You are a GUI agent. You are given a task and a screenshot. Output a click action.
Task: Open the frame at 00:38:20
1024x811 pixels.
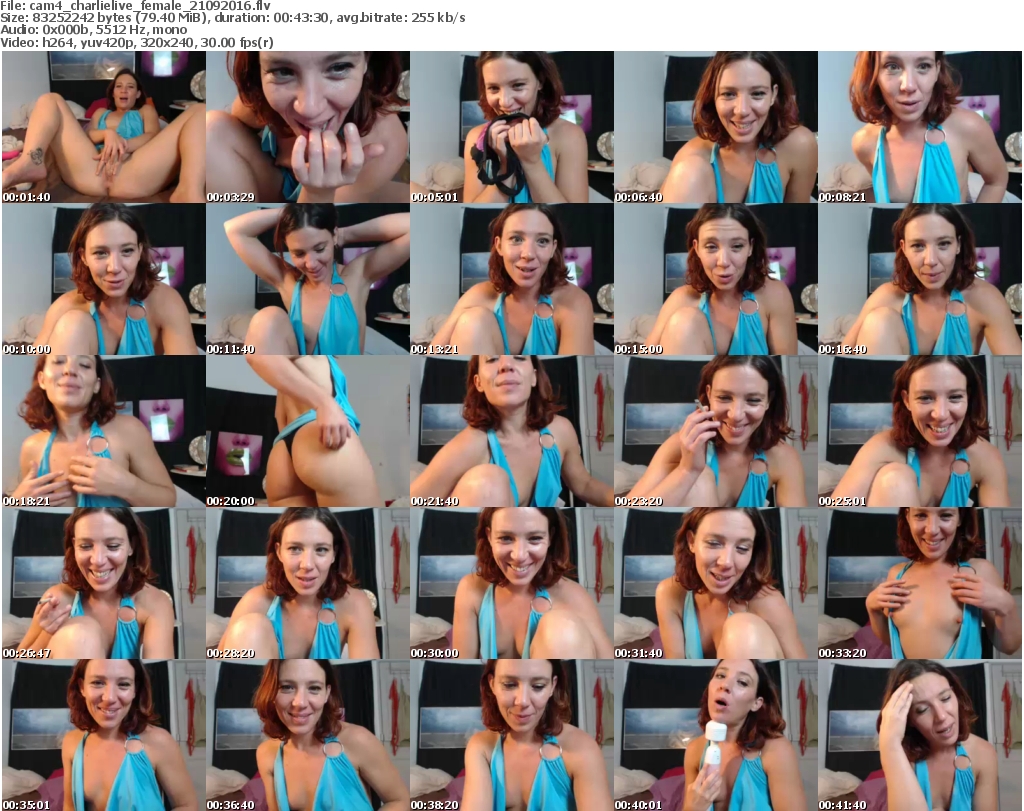pyautogui.click(x=511, y=735)
